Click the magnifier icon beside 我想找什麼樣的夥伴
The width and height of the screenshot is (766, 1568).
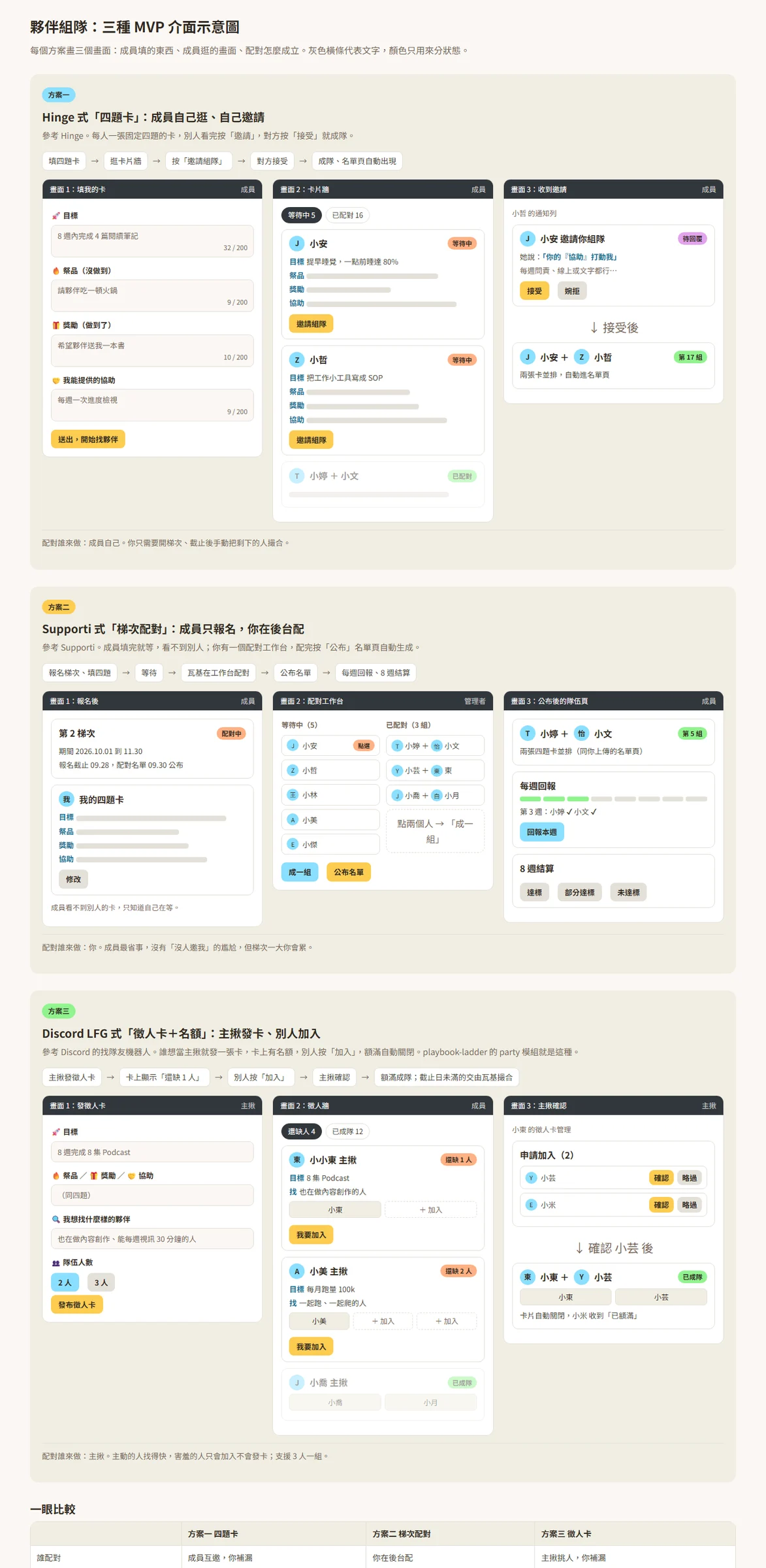tap(56, 1219)
